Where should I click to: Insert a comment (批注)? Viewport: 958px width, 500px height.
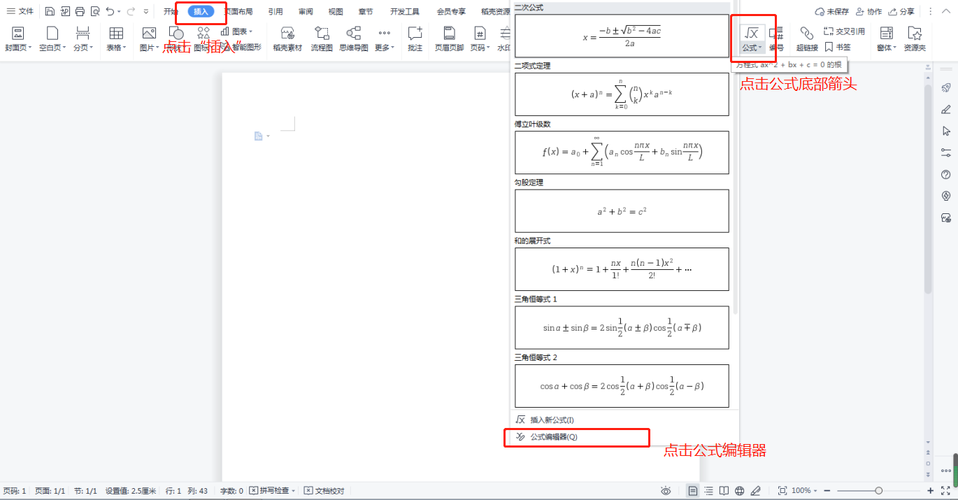(x=415, y=39)
